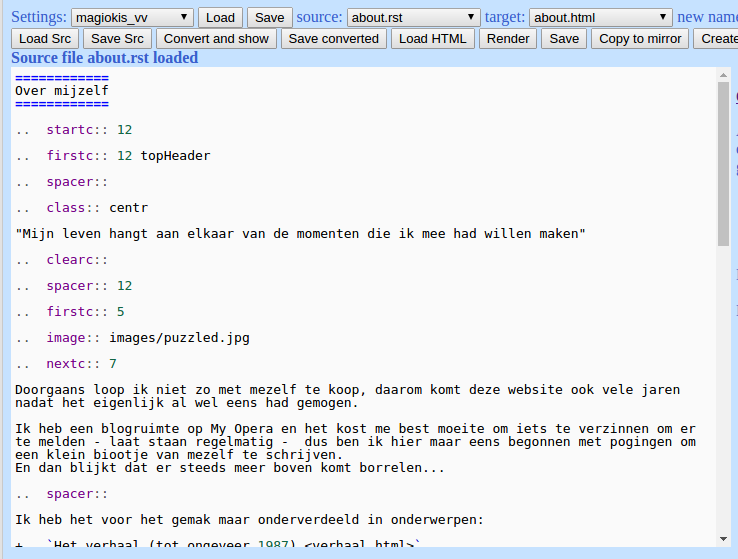
Task: Click the 'Source file about.rst loaded' status message
Action: [x=104, y=58]
